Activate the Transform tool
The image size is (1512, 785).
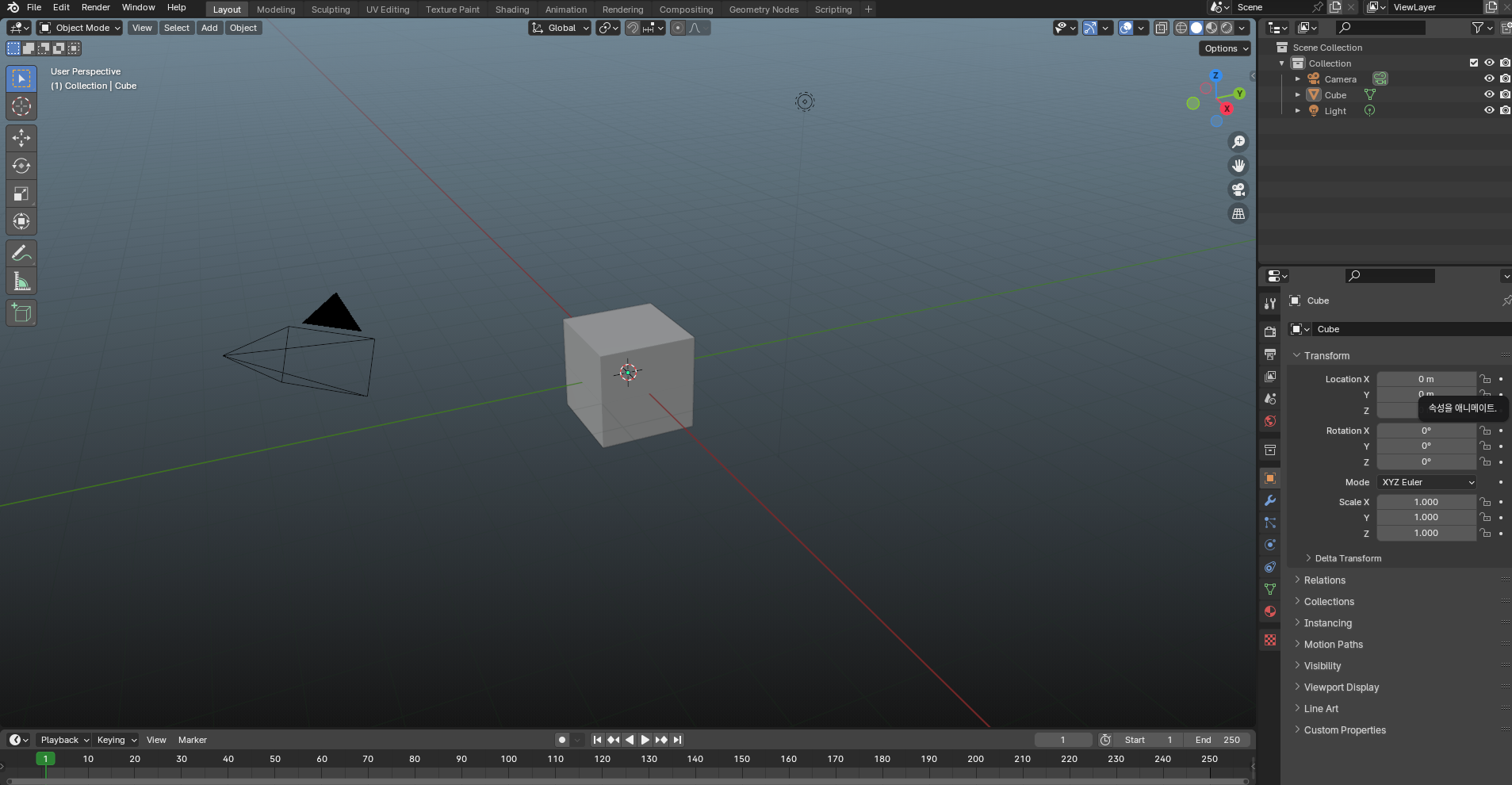(21, 221)
